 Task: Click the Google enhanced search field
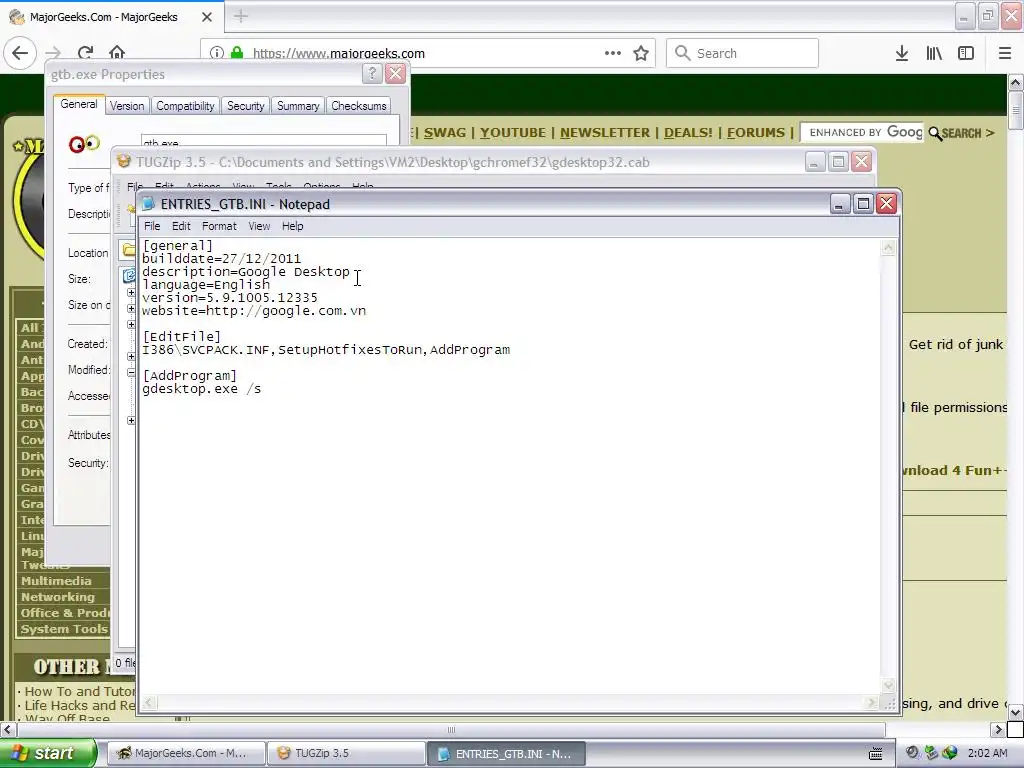(862, 133)
